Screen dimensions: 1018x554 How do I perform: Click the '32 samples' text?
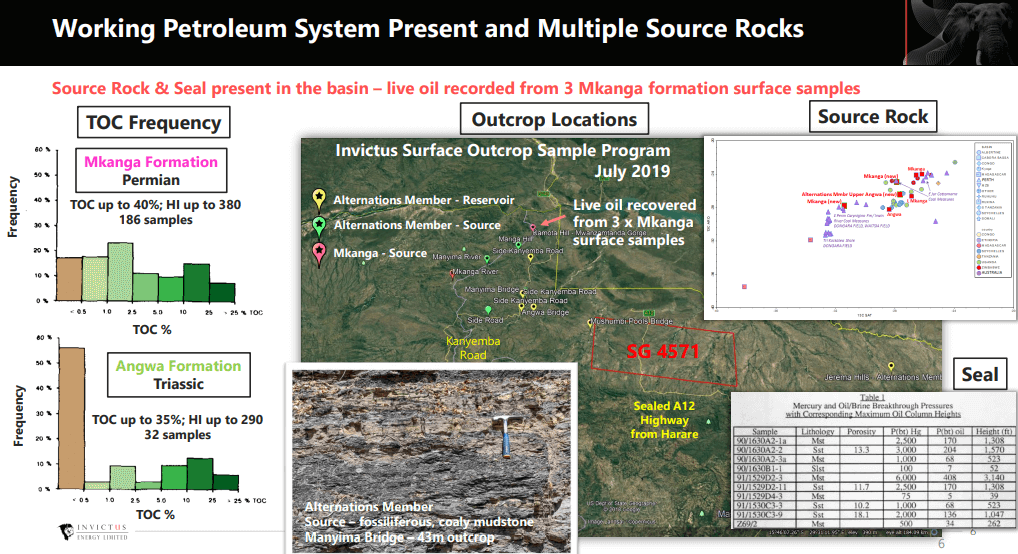(177, 434)
